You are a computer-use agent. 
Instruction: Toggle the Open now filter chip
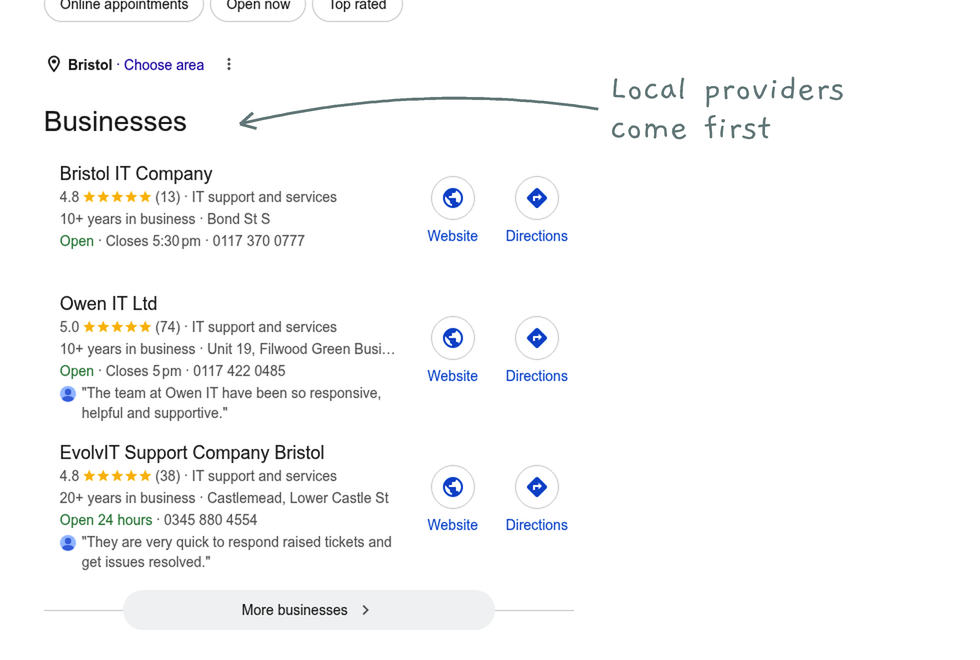[x=258, y=6]
